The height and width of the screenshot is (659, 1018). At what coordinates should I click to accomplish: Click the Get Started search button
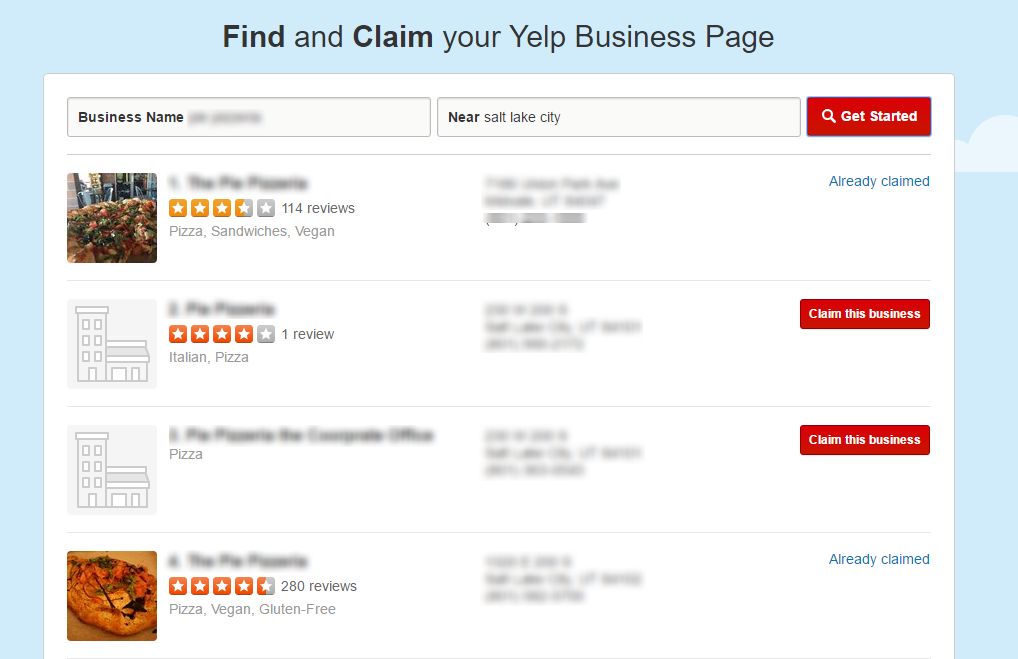click(x=868, y=116)
